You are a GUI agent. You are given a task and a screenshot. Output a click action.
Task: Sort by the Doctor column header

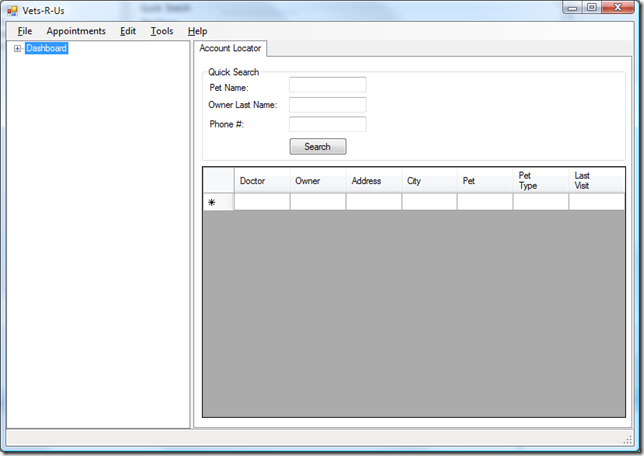262,180
